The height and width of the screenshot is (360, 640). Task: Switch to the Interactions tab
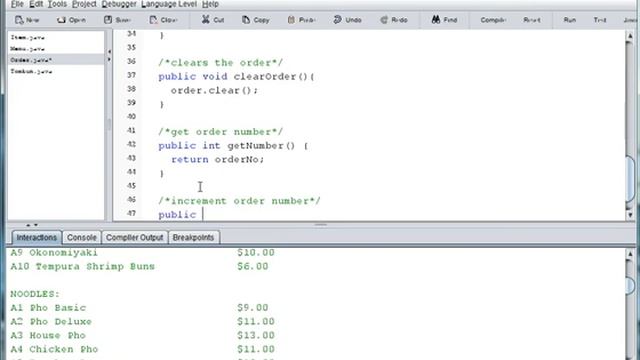click(36, 238)
